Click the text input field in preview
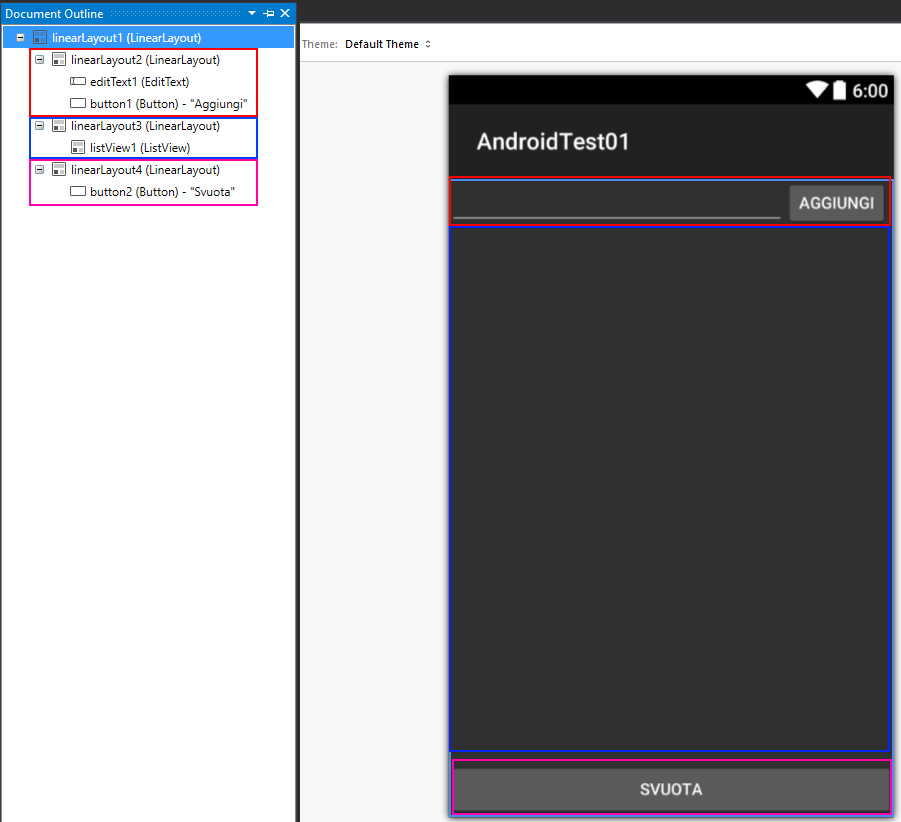 [x=617, y=202]
